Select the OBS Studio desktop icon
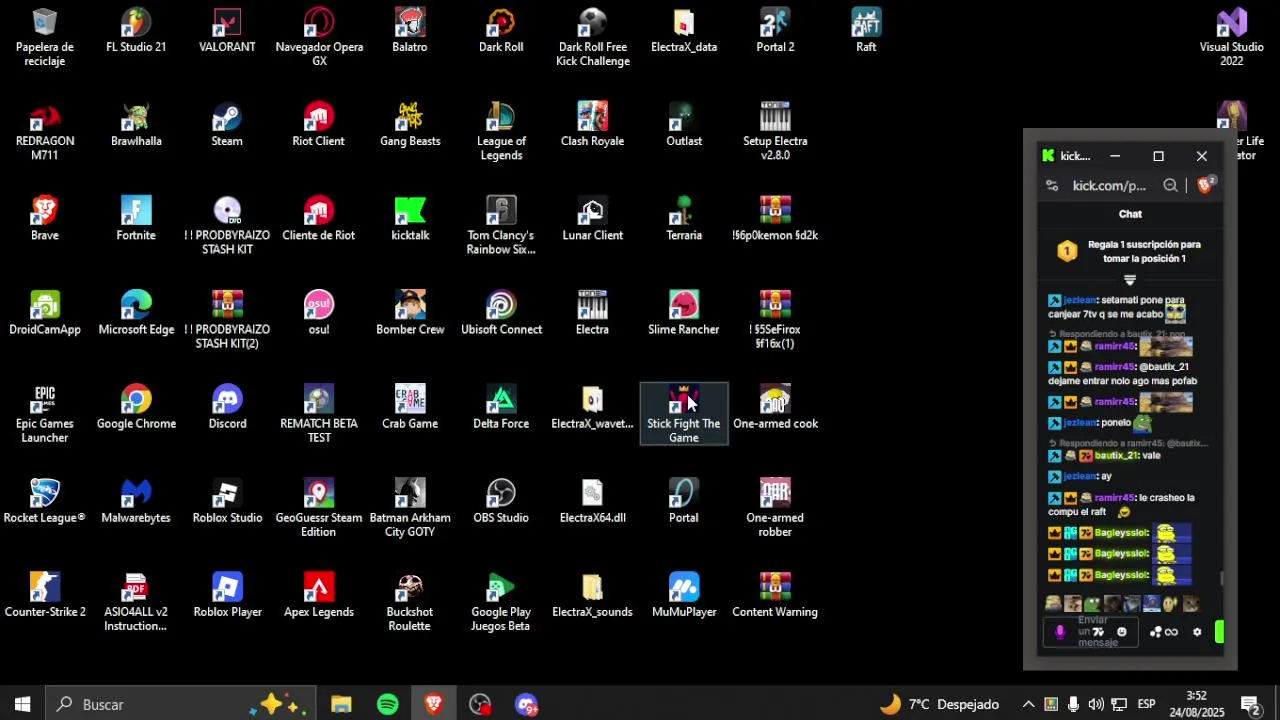 coord(501,501)
